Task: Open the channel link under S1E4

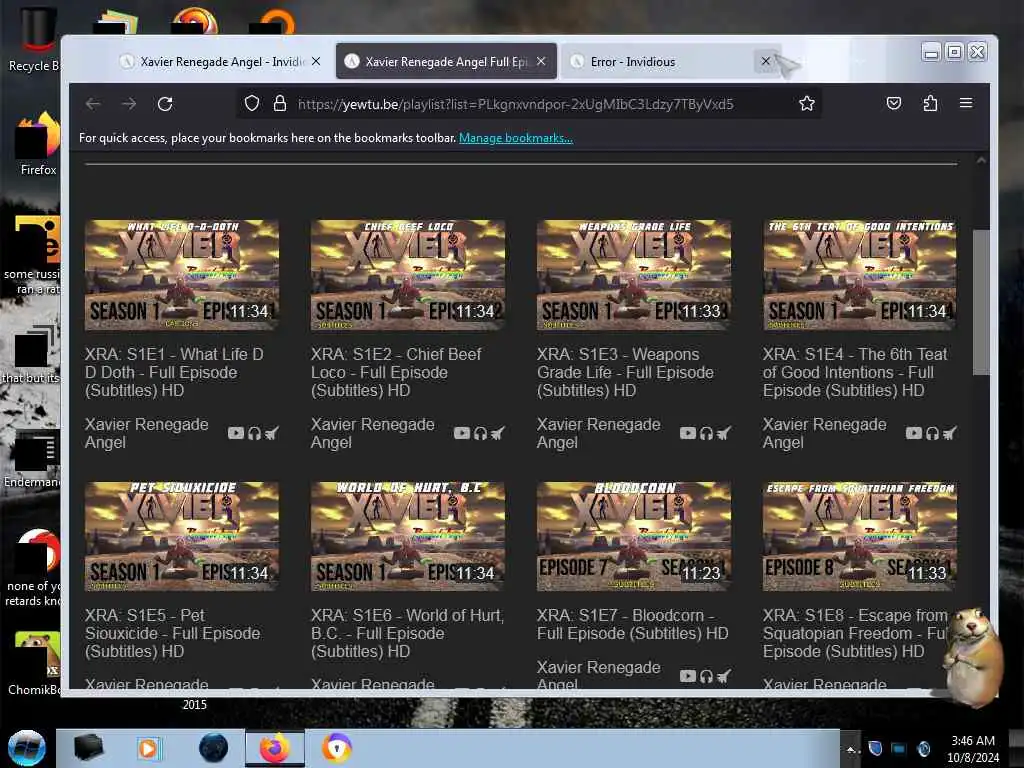Action: (x=825, y=433)
